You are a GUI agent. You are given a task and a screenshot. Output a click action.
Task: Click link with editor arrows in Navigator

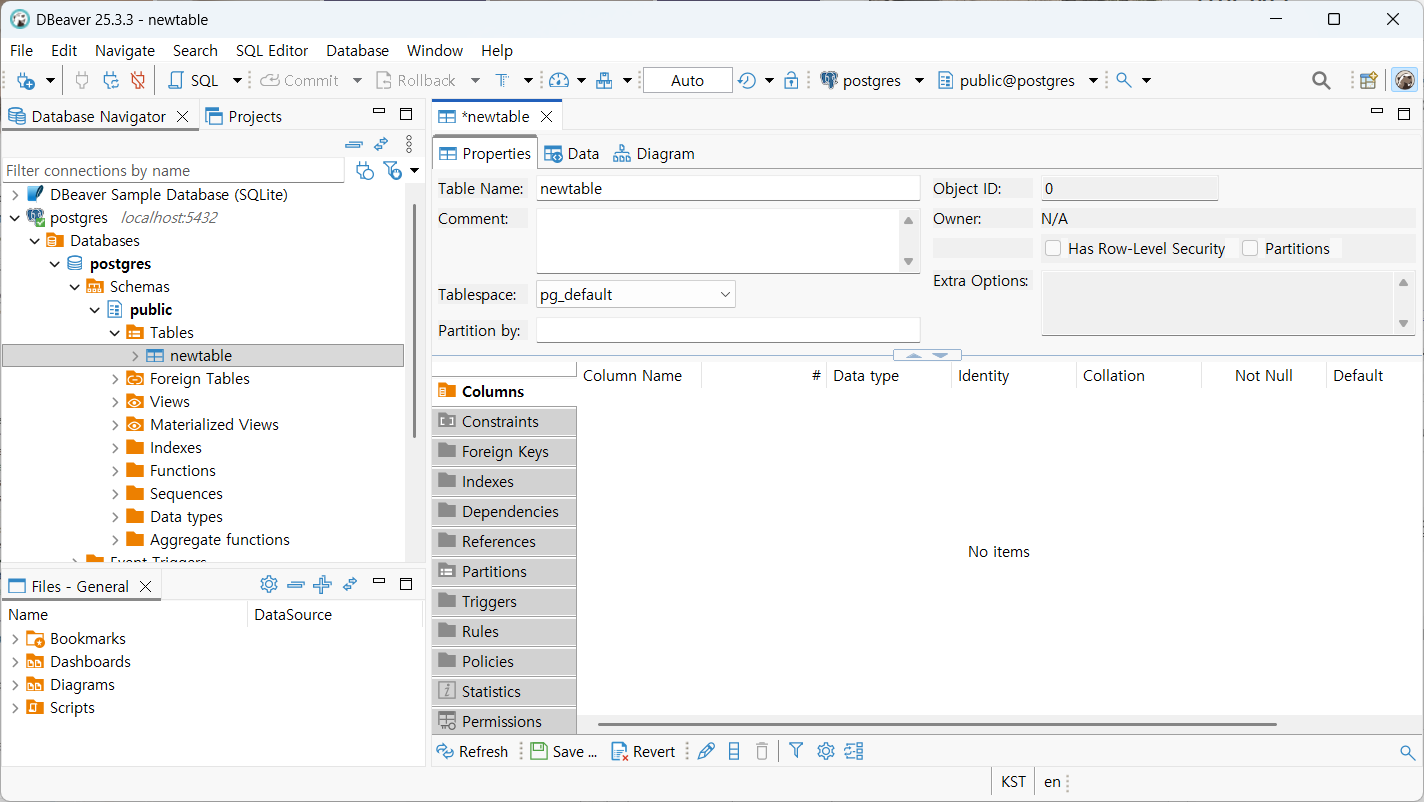[382, 144]
